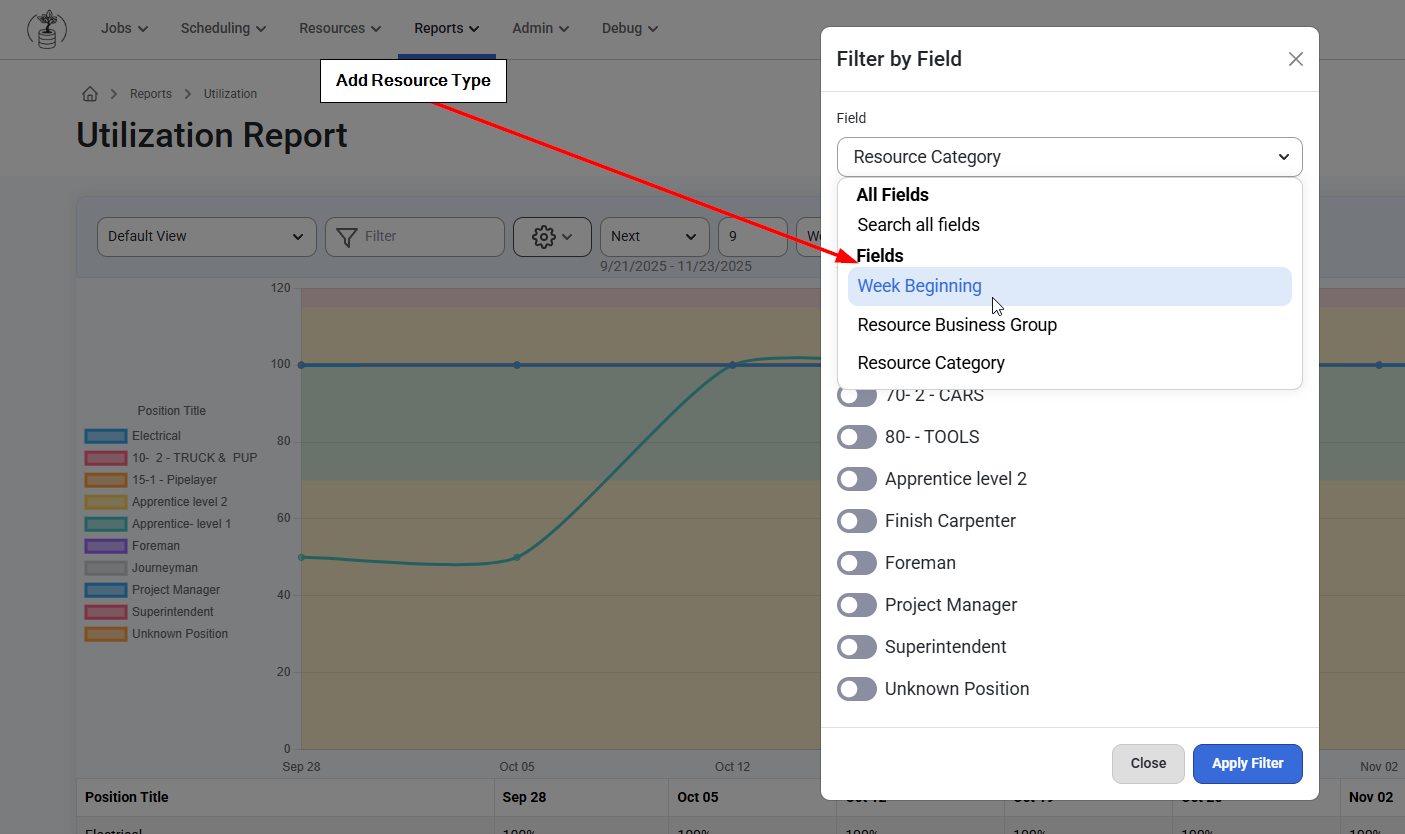This screenshot has height=834, width=1405.
Task: Click the Foreman legend swatch
Action: [106, 546]
